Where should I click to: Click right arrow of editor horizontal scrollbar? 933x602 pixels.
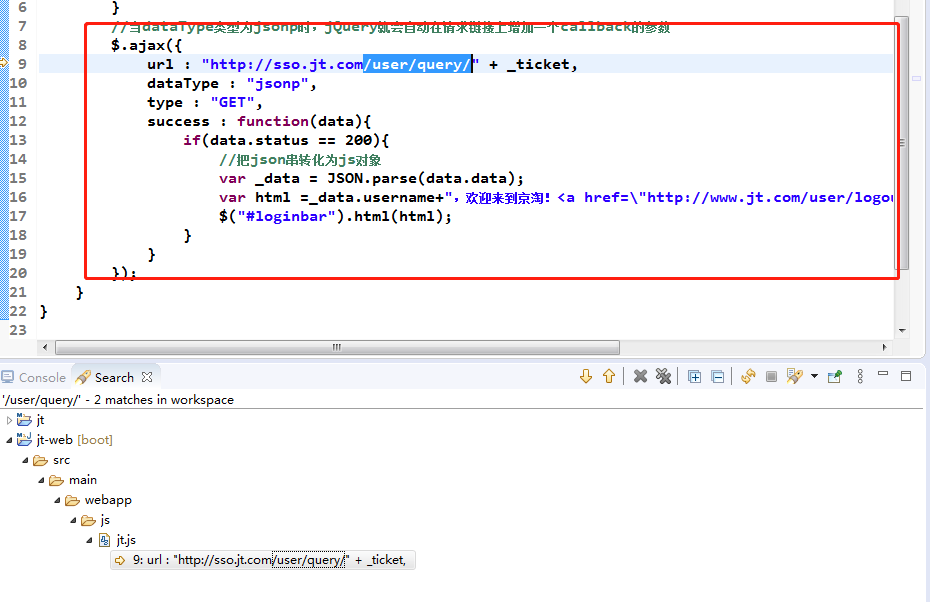(x=884, y=347)
